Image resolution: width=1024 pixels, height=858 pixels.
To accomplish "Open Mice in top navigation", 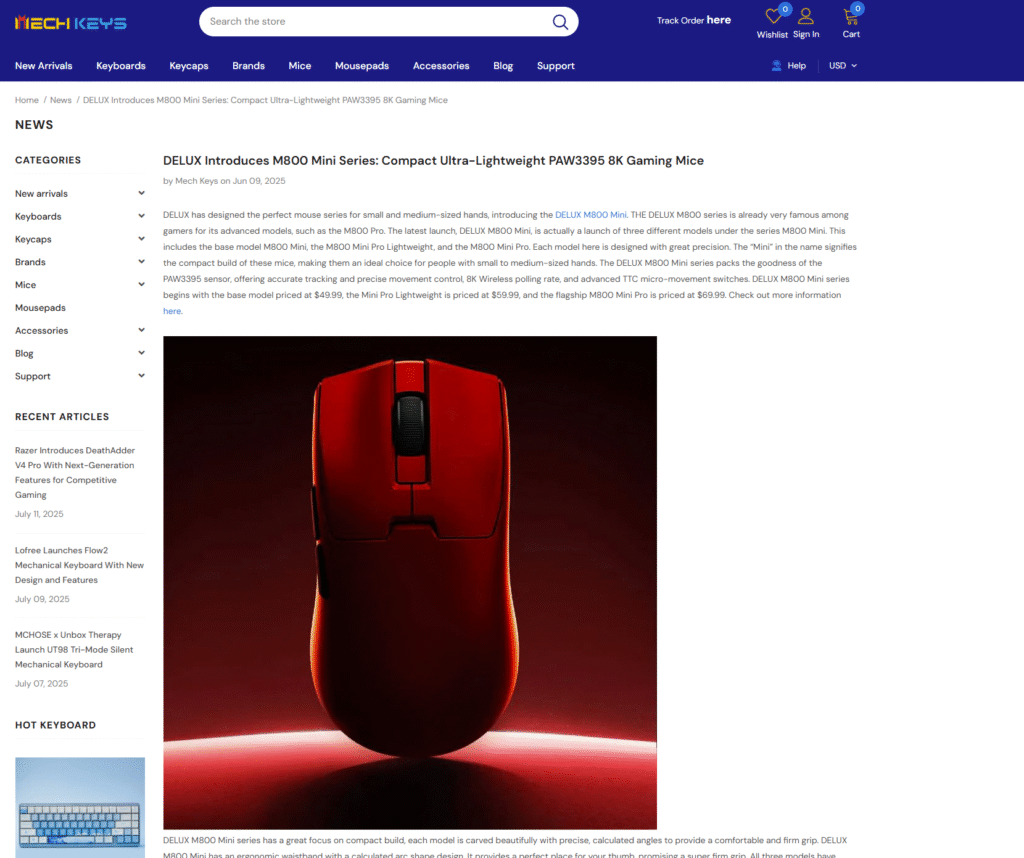I will click(x=300, y=66).
